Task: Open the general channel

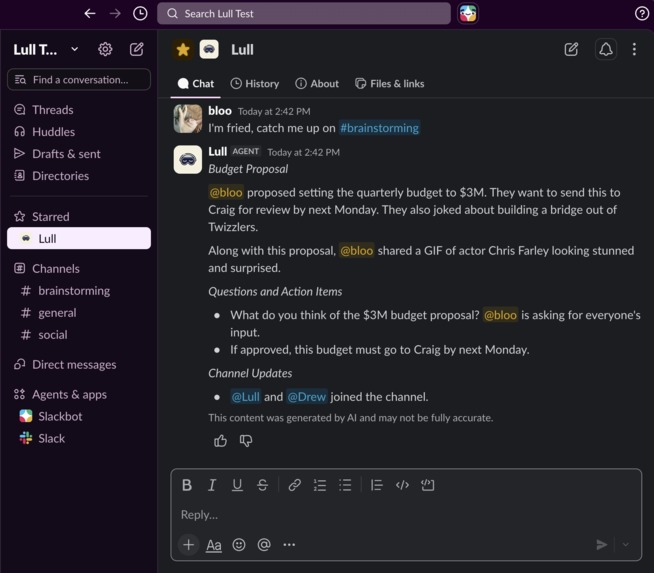Action: [57, 313]
